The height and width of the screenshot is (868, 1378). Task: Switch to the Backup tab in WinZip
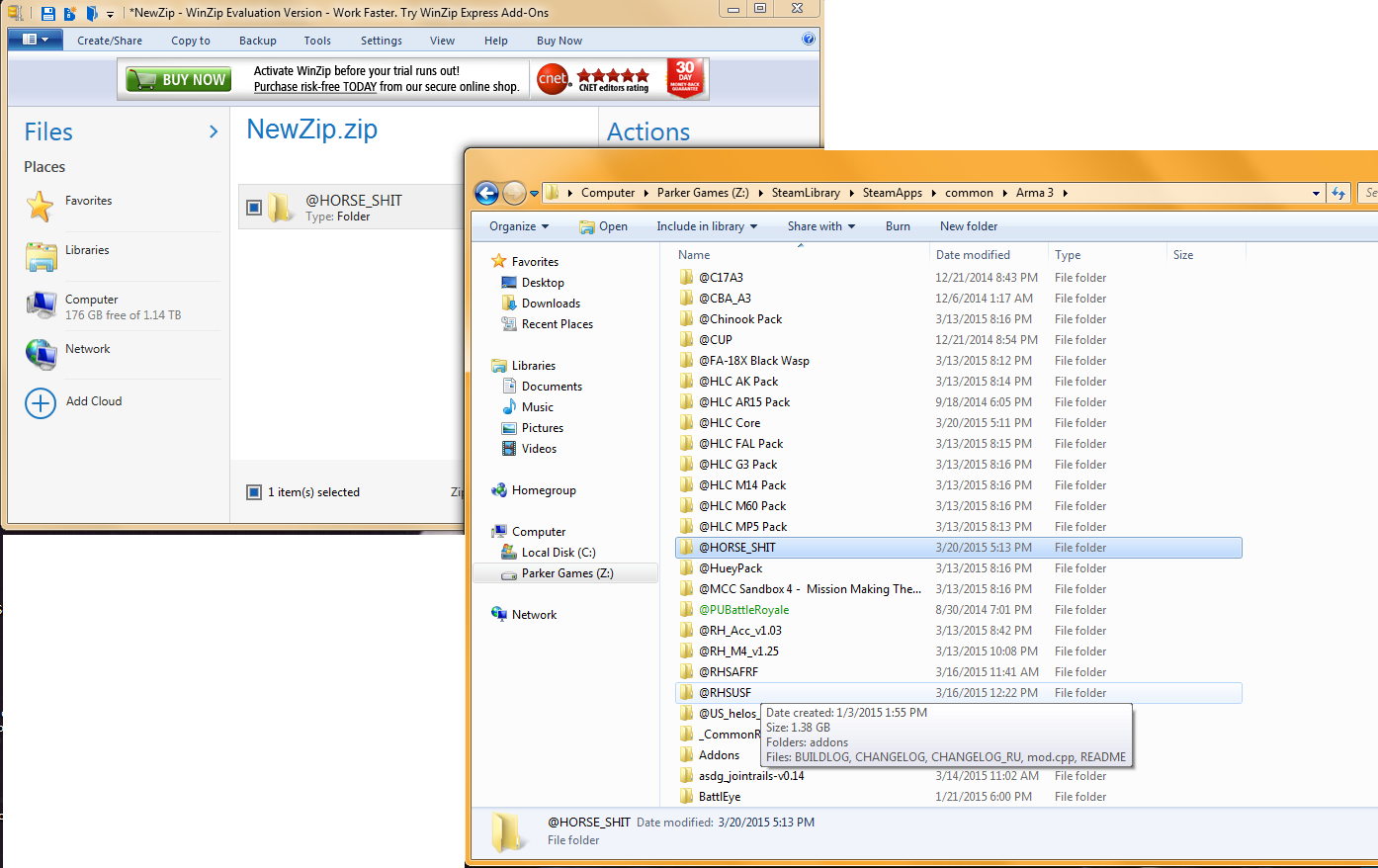[x=258, y=41]
